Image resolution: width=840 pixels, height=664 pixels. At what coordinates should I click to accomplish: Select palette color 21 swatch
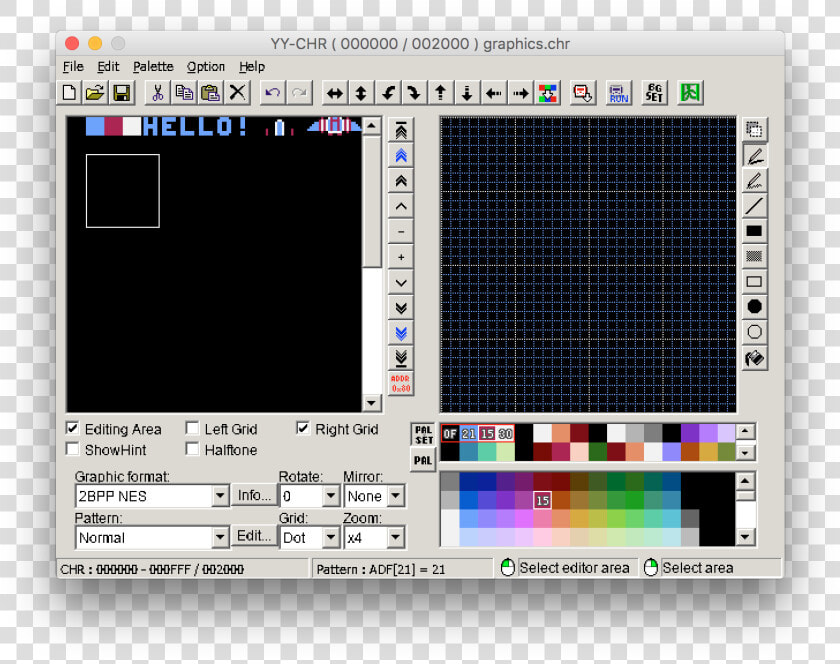[469, 434]
